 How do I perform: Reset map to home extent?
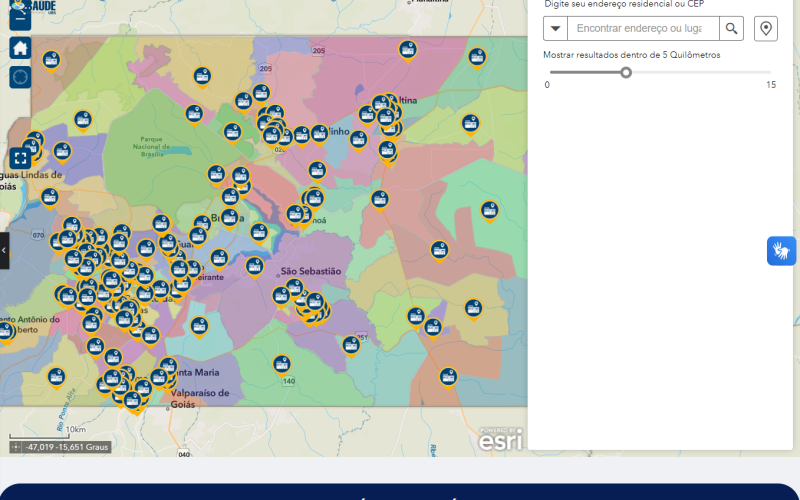click(x=20, y=48)
